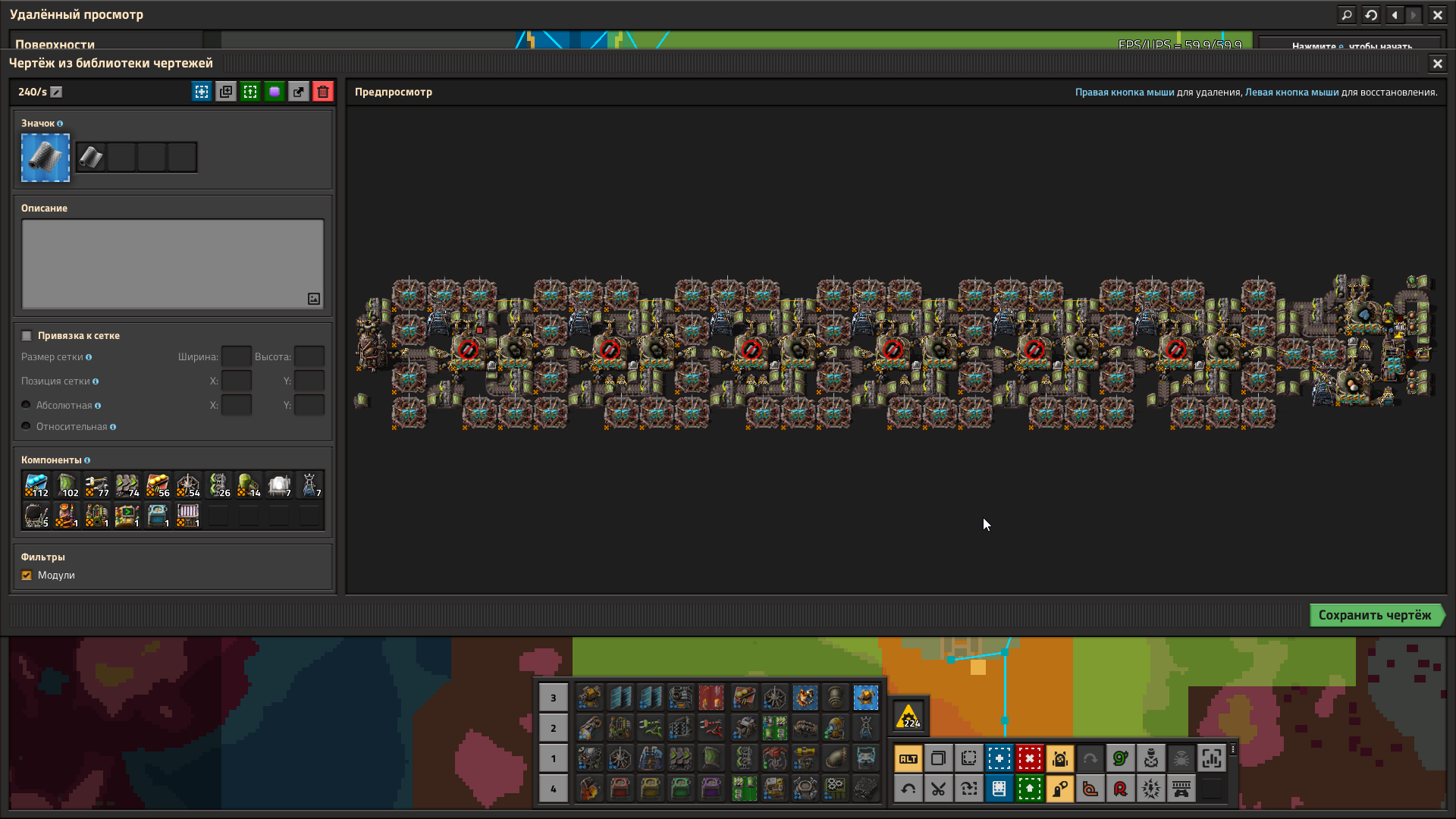Screen dimensions: 1456x819
Task: Click the purple square parametrise icon
Action: (x=275, y=92)
